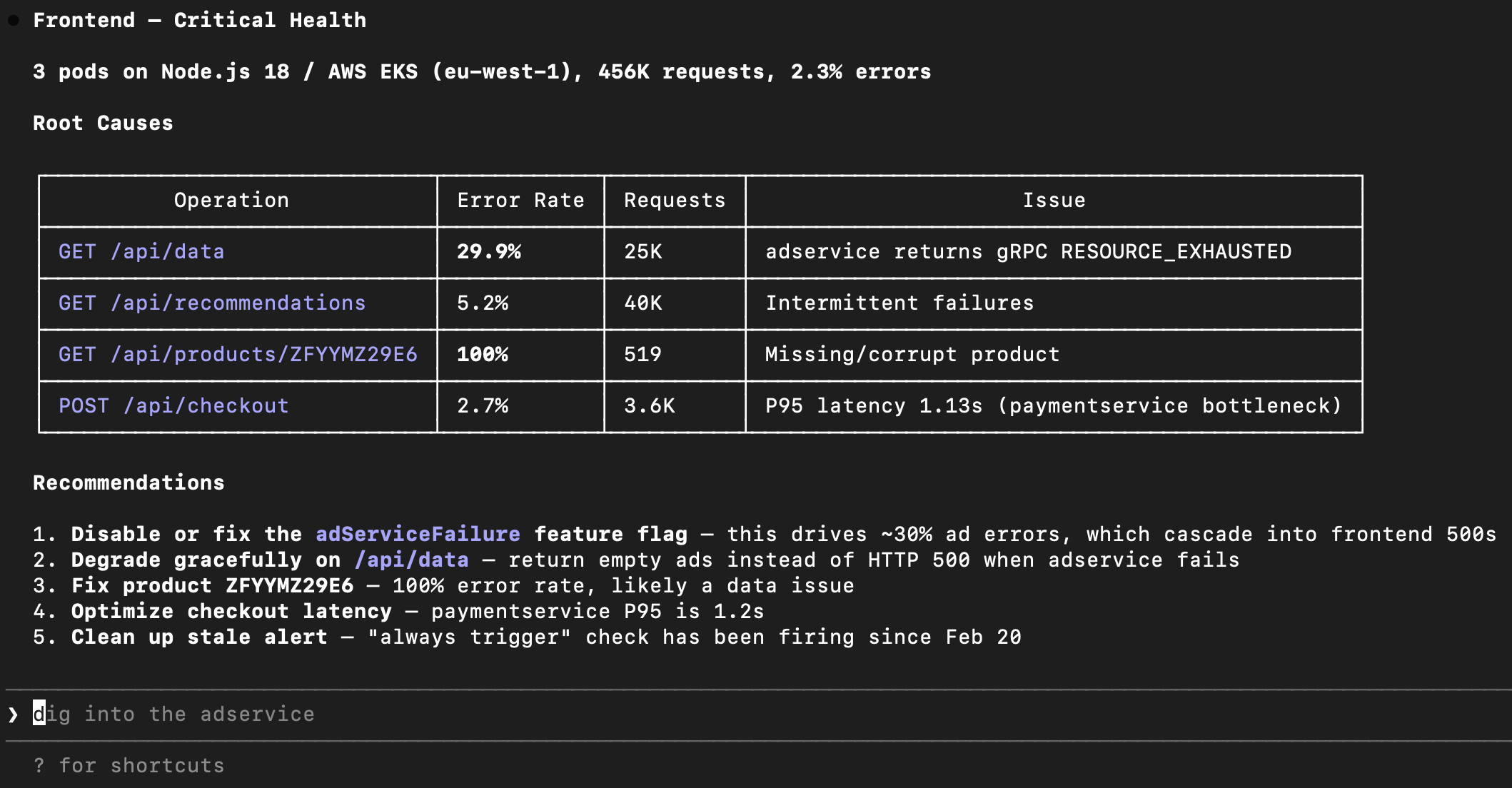Open GET /api/recommendations operation link
This screenshot has height=788, width=1512.
point(212,303)
